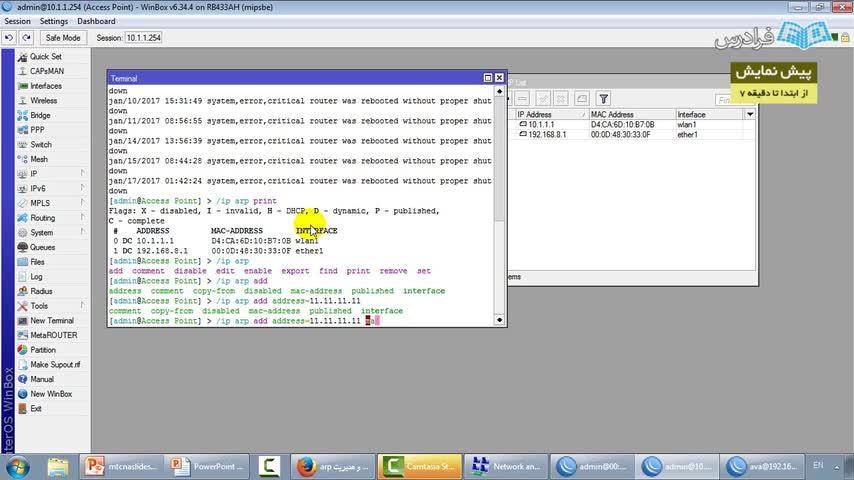Viewport: 854px width, 480px height.
Task: Switch to Firefox in the taskbar
Action: pyautogui.click(x=334, y=467)
